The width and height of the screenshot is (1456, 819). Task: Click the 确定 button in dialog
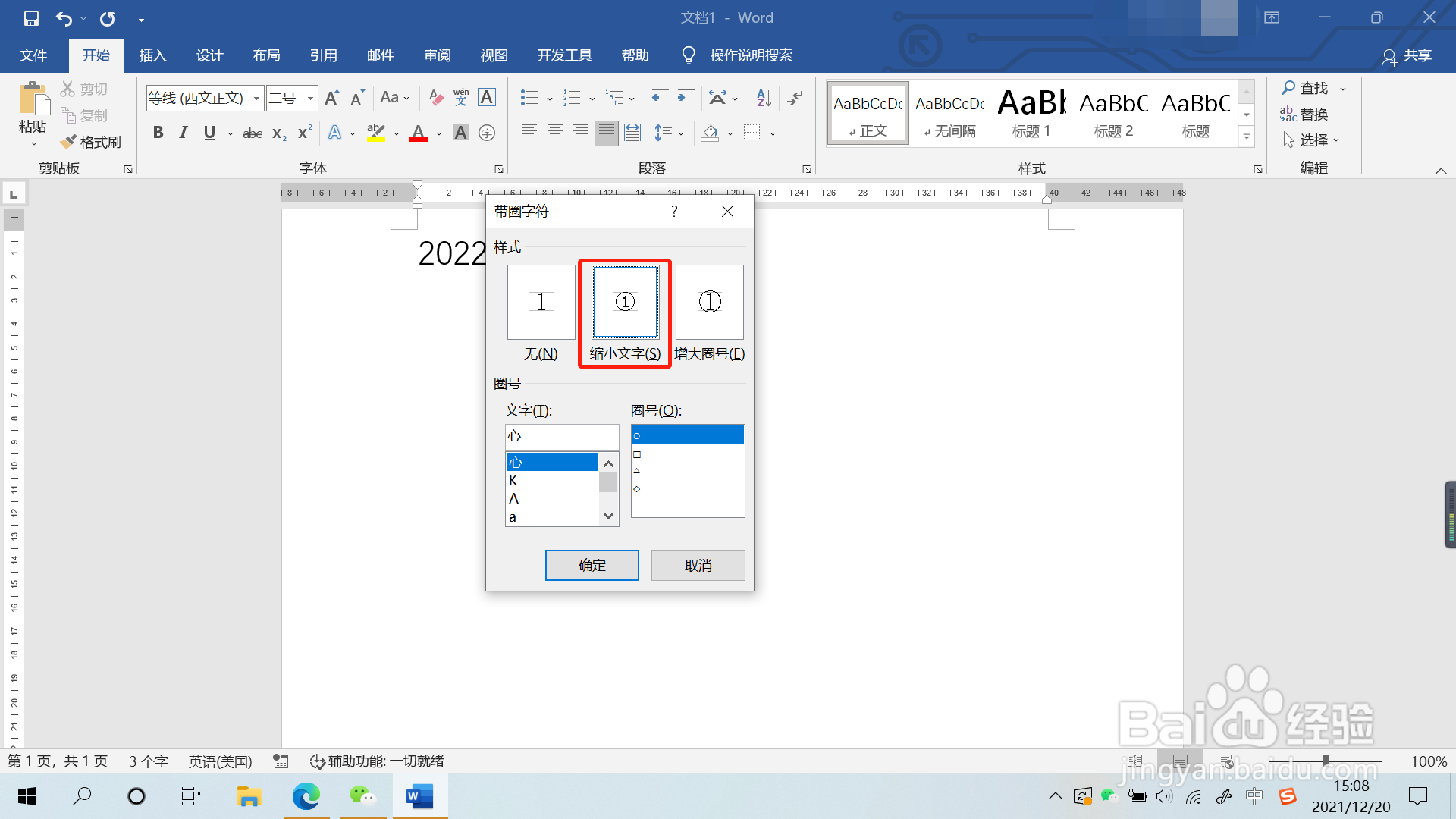(x=591, y=565)
